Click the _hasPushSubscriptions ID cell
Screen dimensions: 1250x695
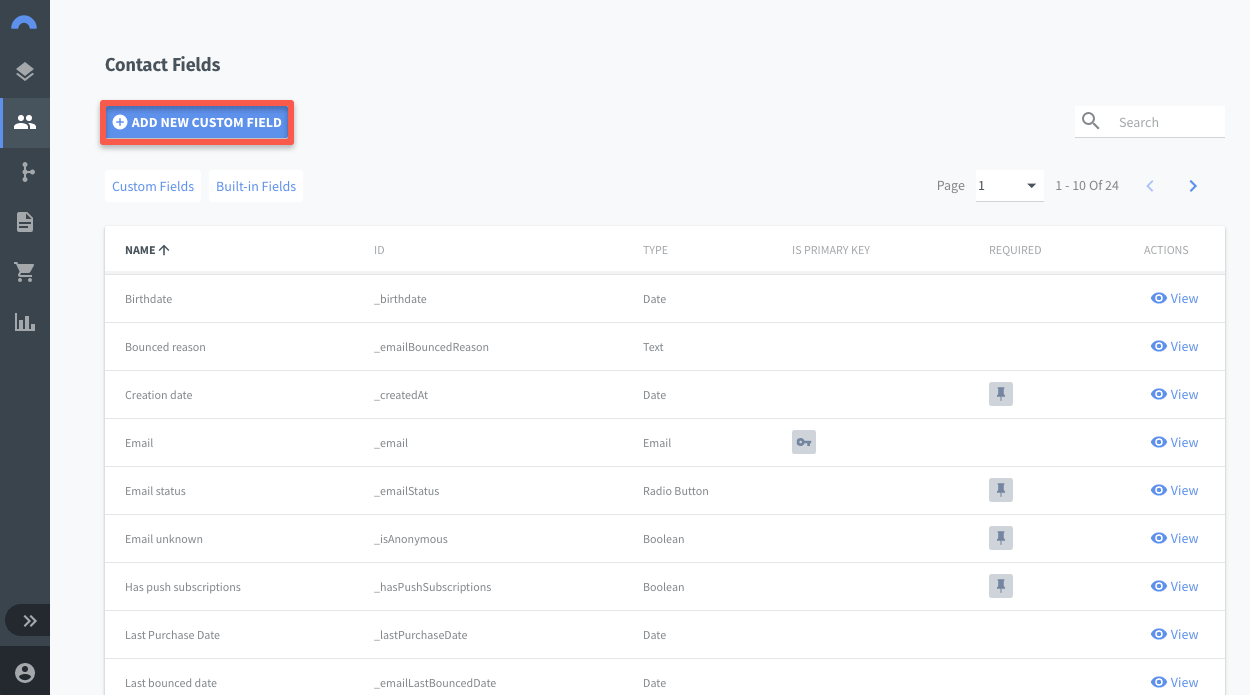pyautogui.click(x=432, y=587)
